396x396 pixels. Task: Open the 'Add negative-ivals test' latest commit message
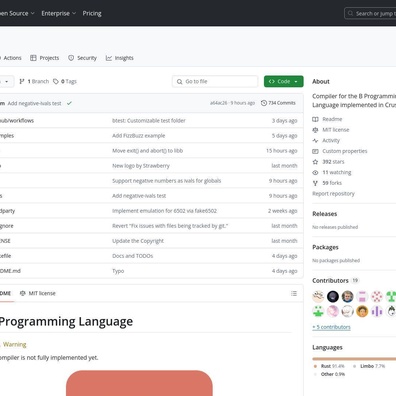click(34, 103)
